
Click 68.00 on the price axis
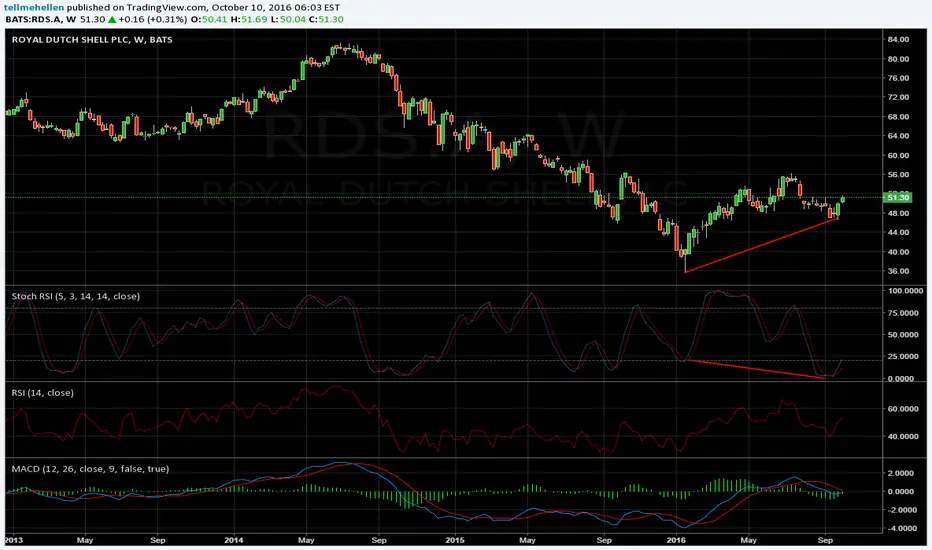(898, 117)
